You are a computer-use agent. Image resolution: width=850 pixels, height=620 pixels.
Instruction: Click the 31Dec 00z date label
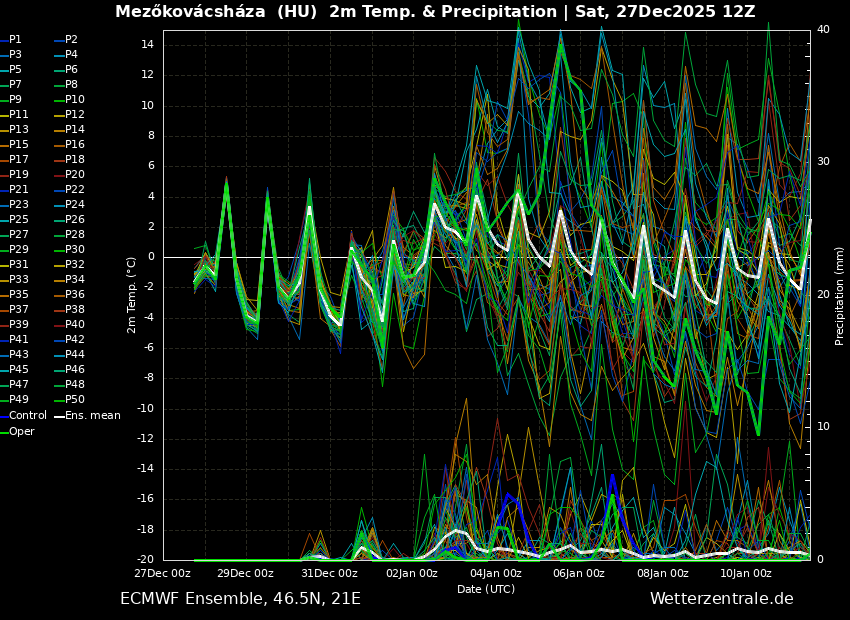[329, 574]
